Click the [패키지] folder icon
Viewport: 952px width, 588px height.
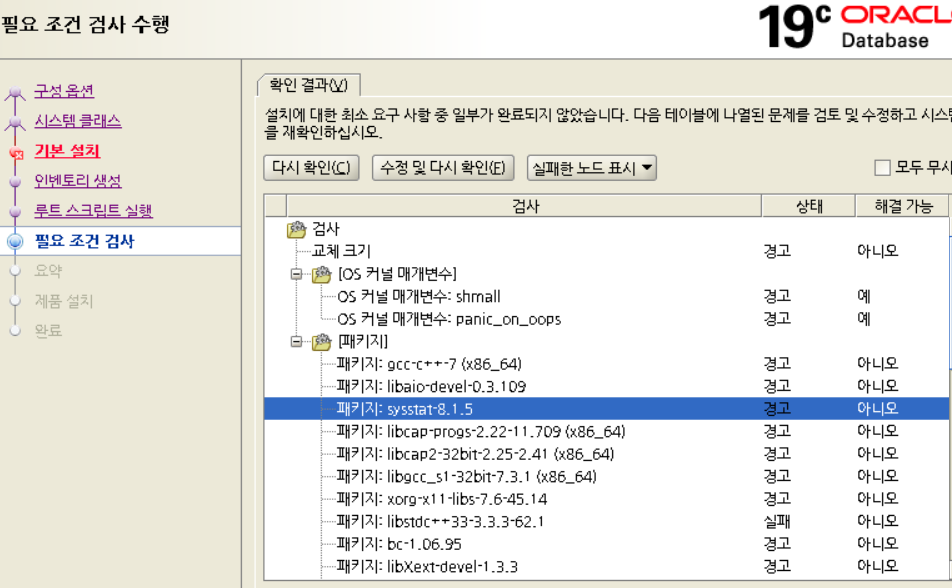pos(322,342)
